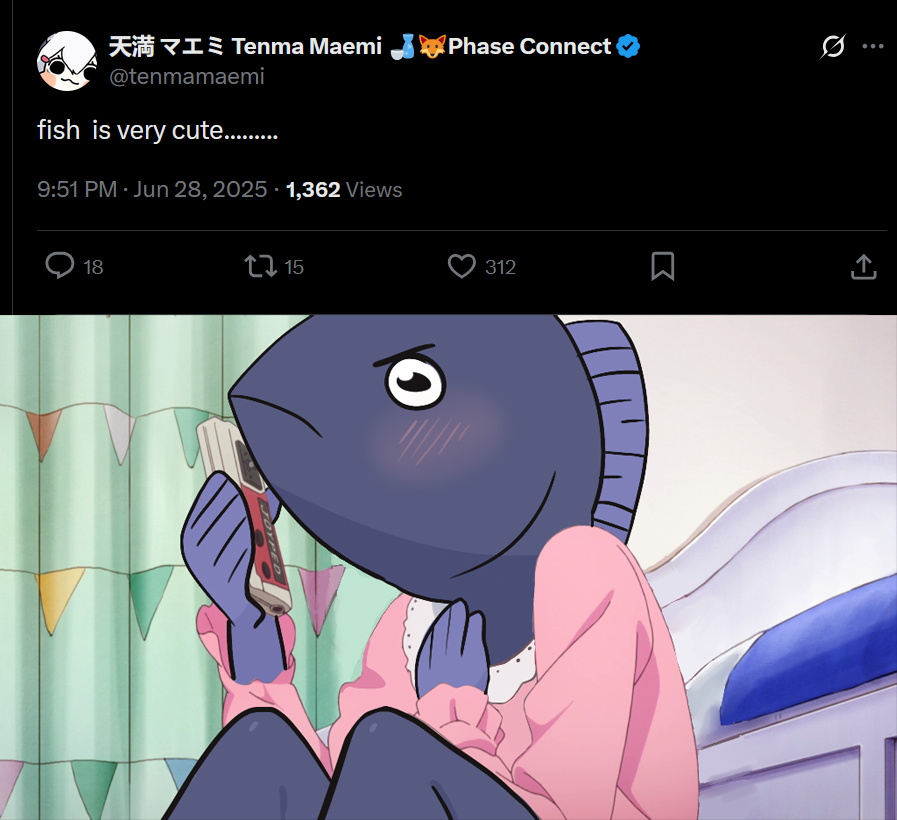
Task: Open the fish character image attachment
Action: (448, 567)
